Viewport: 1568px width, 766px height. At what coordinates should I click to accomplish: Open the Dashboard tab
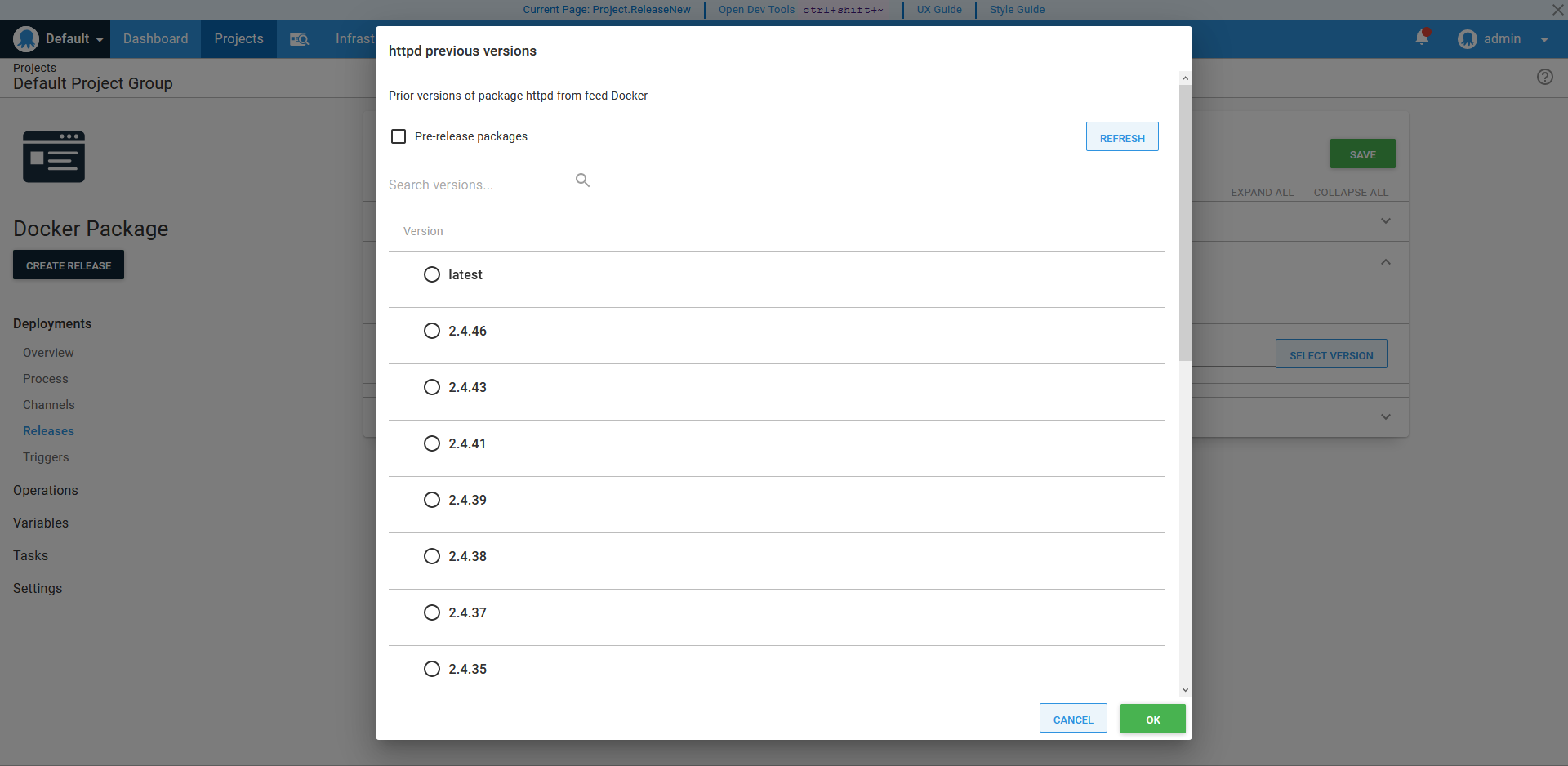(156, 39)
